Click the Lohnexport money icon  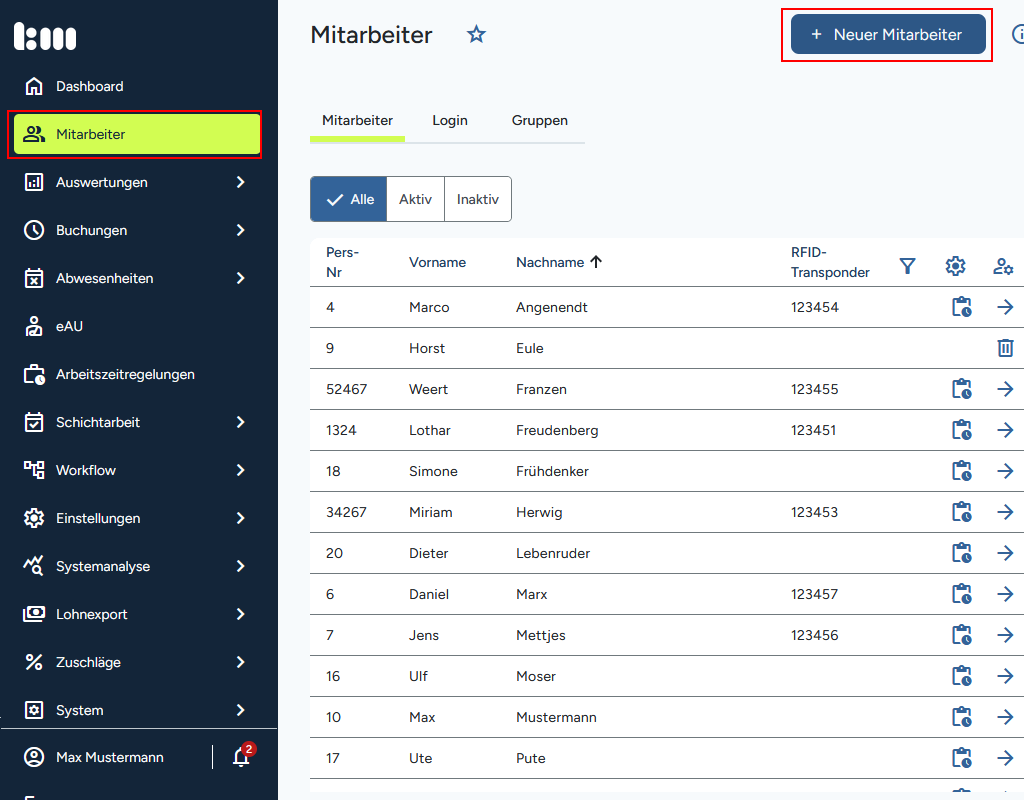pyautogui.click(x=34, y=614)
